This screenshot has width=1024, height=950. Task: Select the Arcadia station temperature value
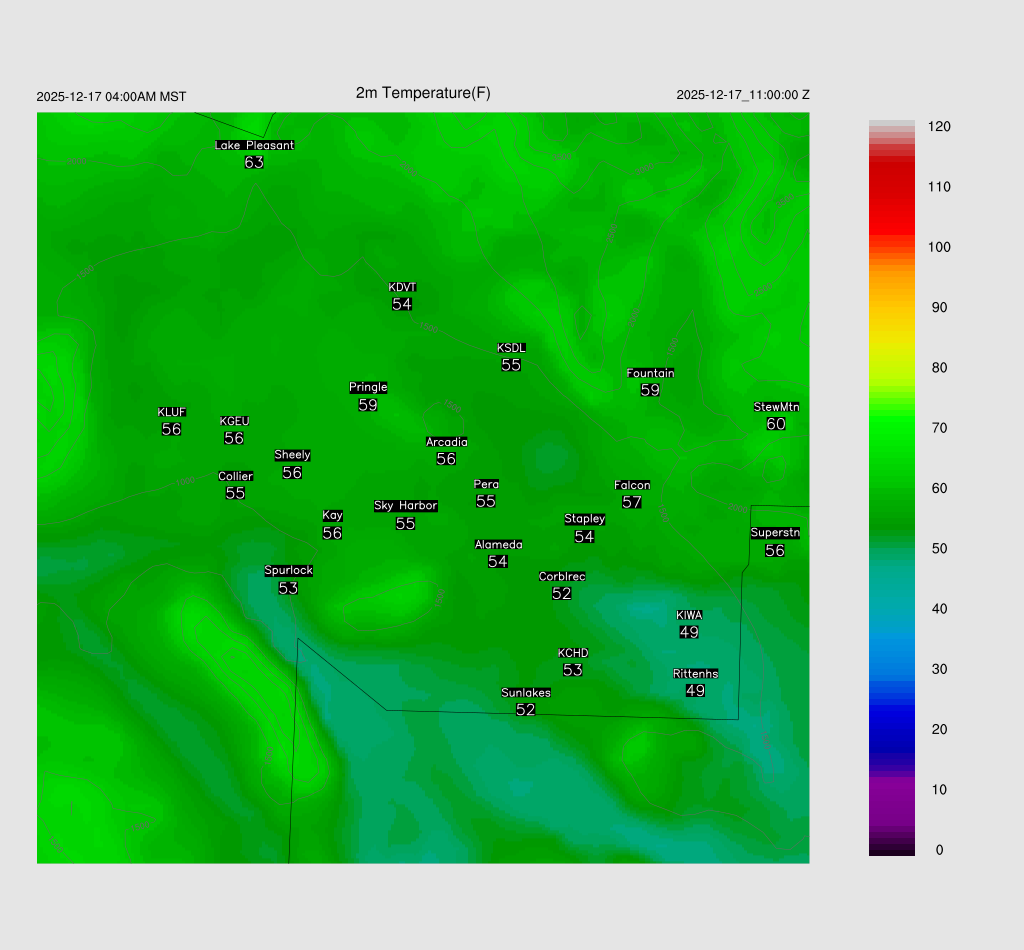[x=446, y=459]
